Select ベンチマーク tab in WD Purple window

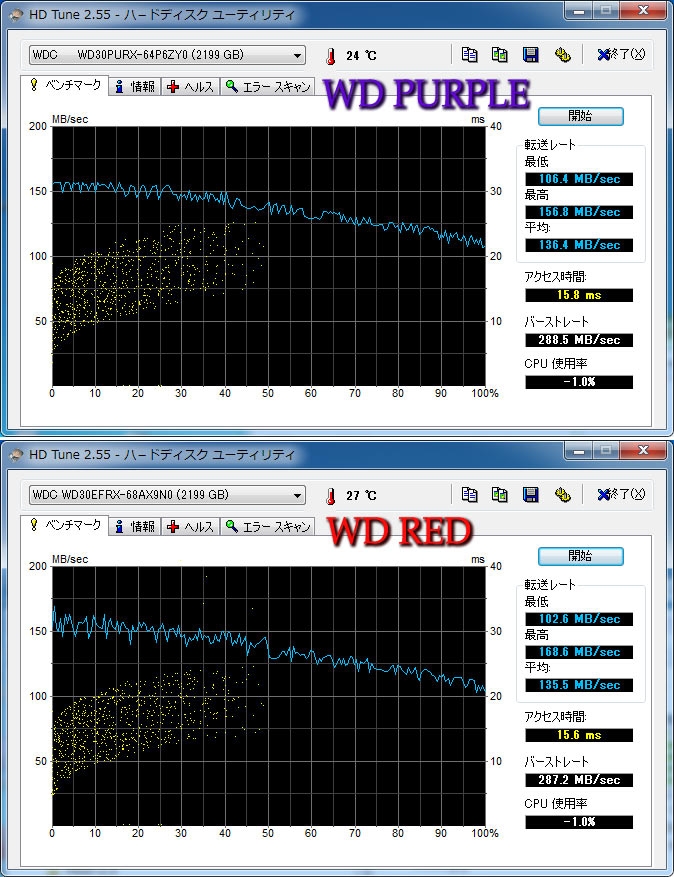coord(65,85)
